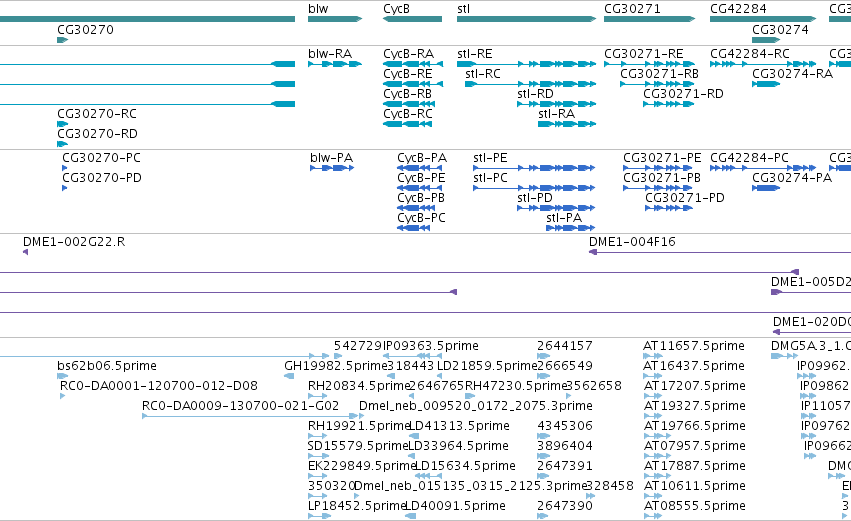
Task: Select CDS label stl-PA
Action: (x=564, y=218)
